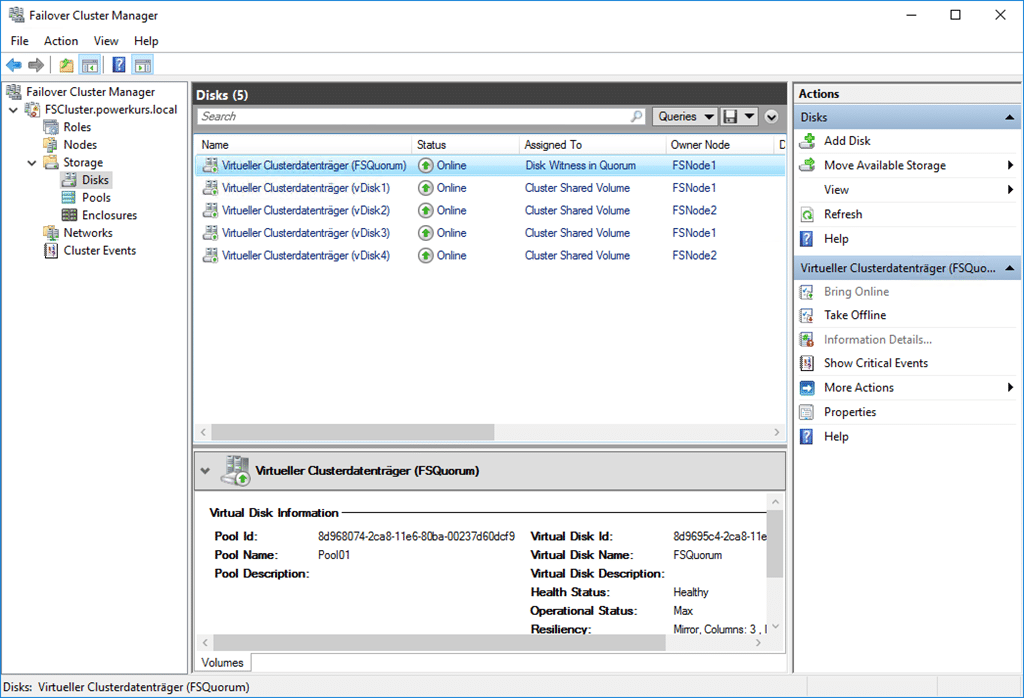Click the disk icon of vDisk3 row
This screenshot has height=698, width=1024.
(x=210, y=233)
